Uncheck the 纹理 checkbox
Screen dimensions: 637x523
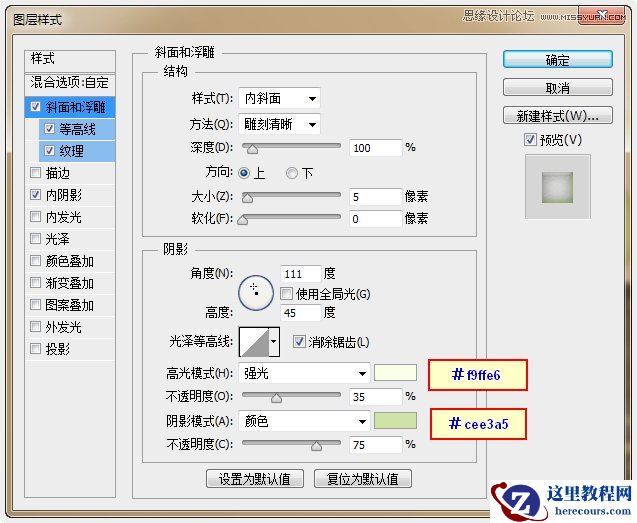pyautogui.click(x=50, y=151)
